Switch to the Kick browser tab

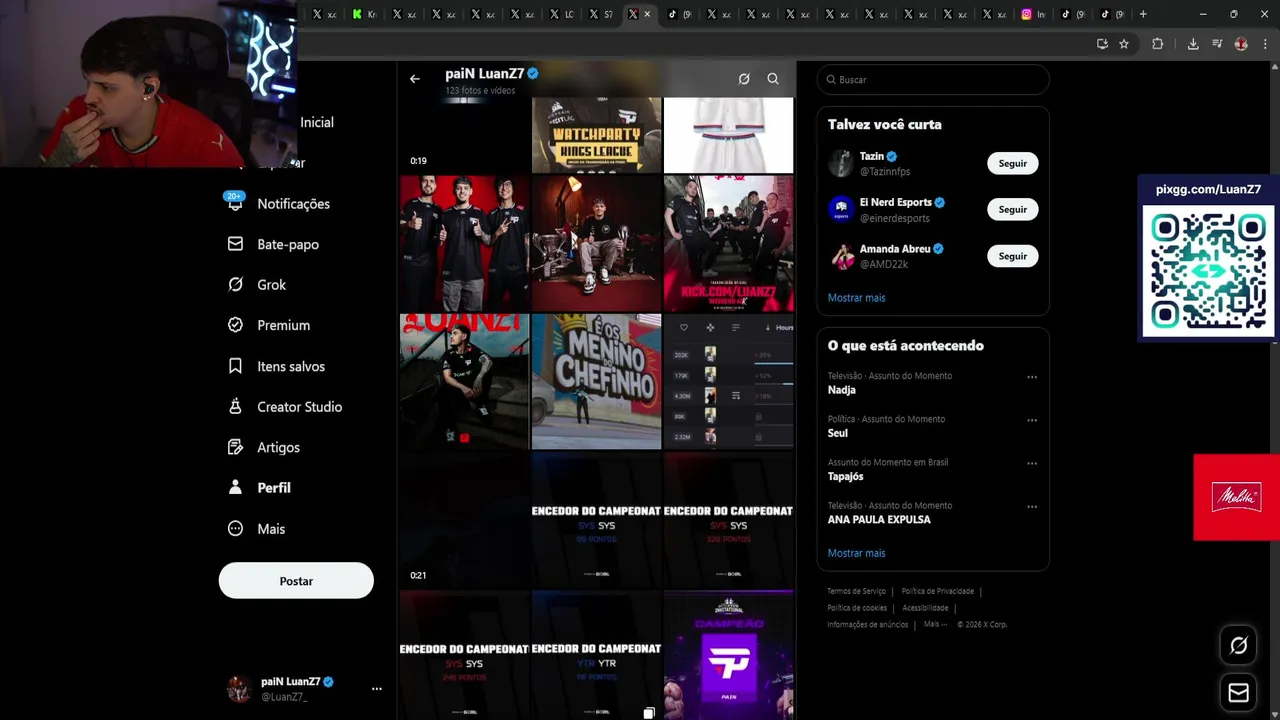coord(364,14)
